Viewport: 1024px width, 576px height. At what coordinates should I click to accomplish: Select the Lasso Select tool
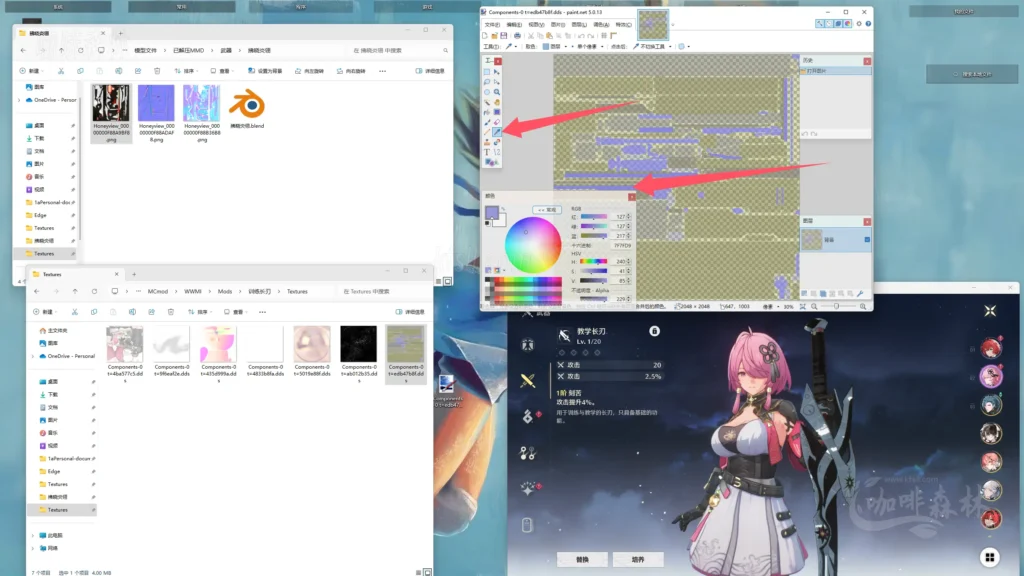[x=486, y=80]
